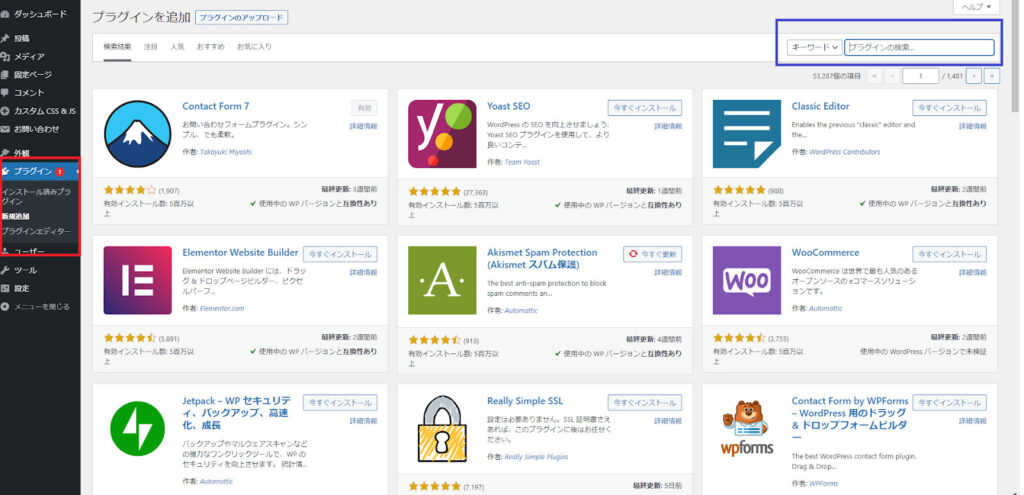Click the Contact Form 7 plugin icon
This screenshot has width=1024, height=495.
coord(138,134)
